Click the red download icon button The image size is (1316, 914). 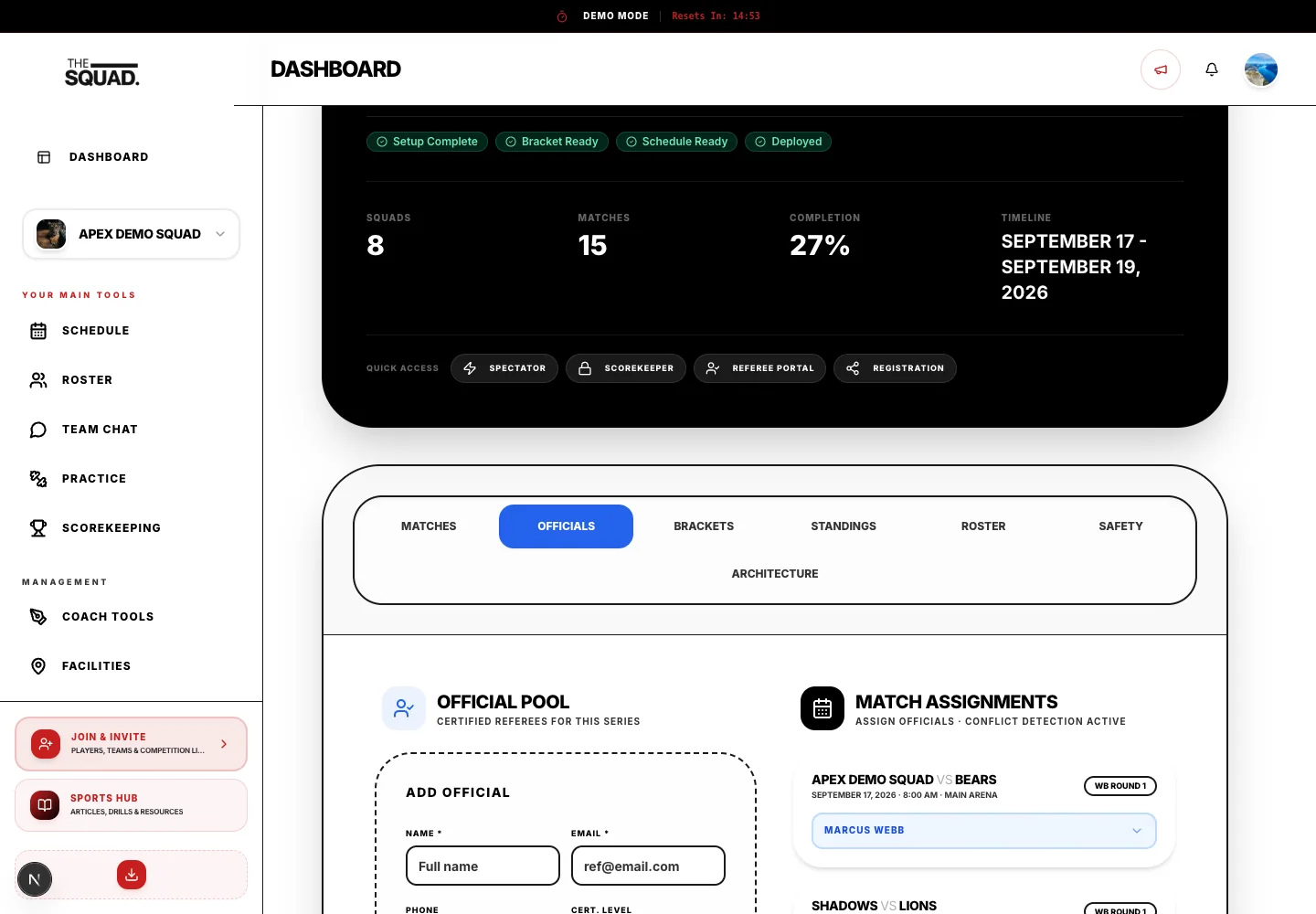(132, 875)
